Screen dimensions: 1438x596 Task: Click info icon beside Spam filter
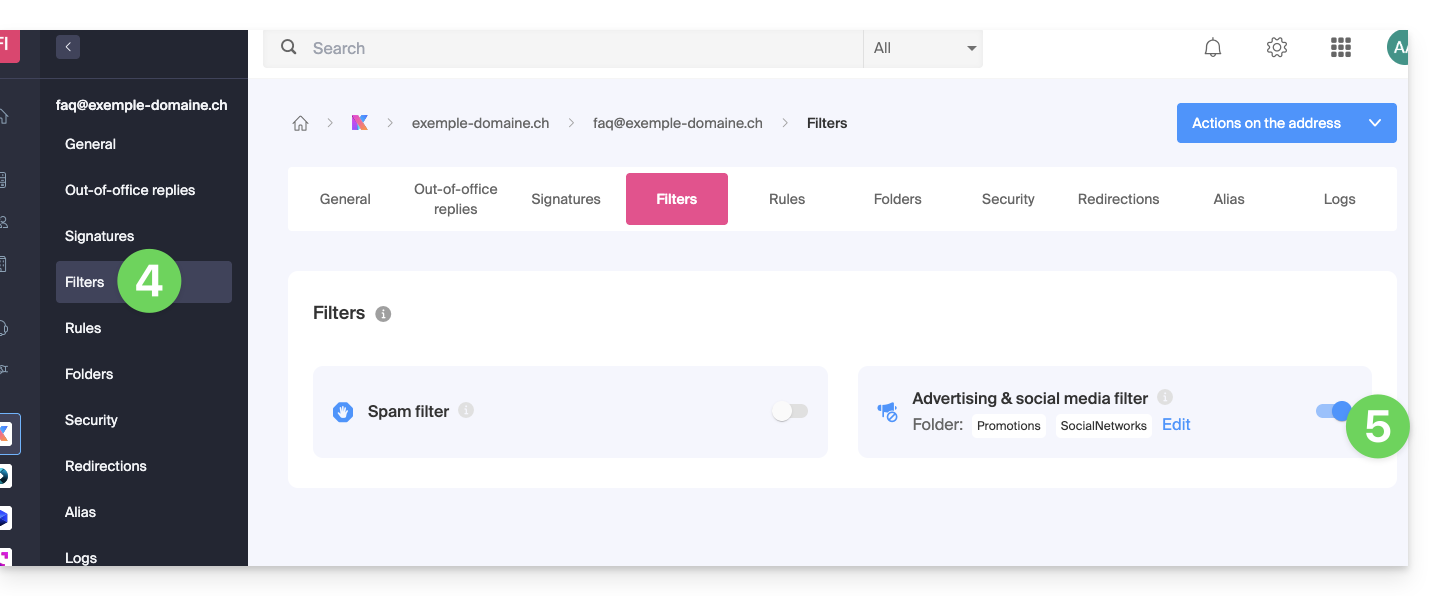tap(466, 410)
